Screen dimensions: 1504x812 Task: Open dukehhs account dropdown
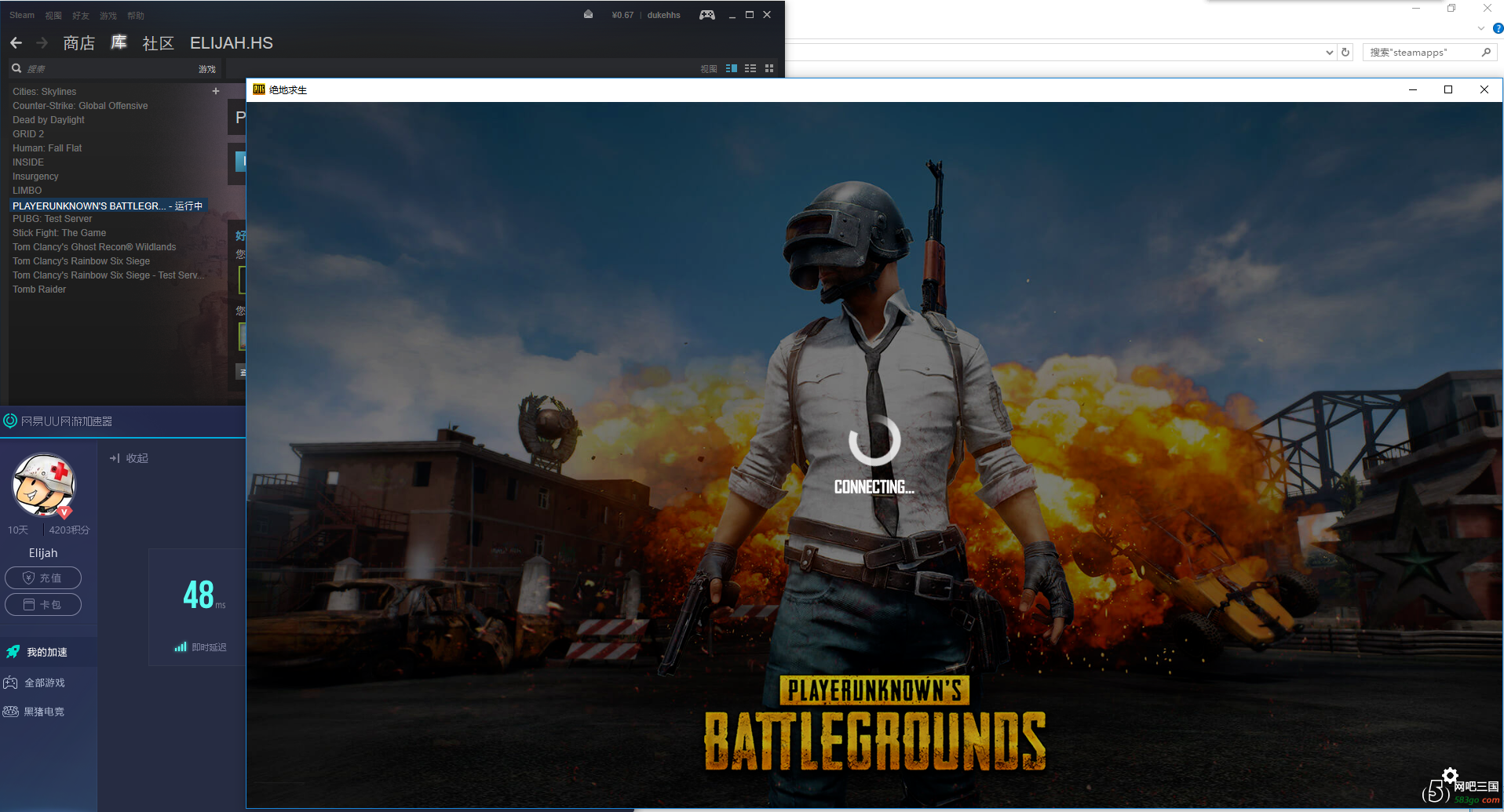click(x=664, y=15)
